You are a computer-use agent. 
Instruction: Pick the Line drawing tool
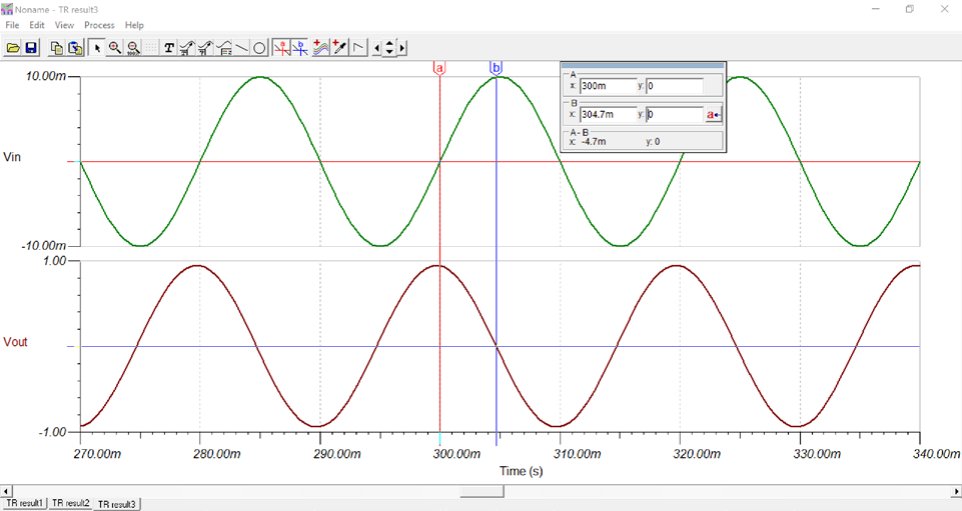242,47
